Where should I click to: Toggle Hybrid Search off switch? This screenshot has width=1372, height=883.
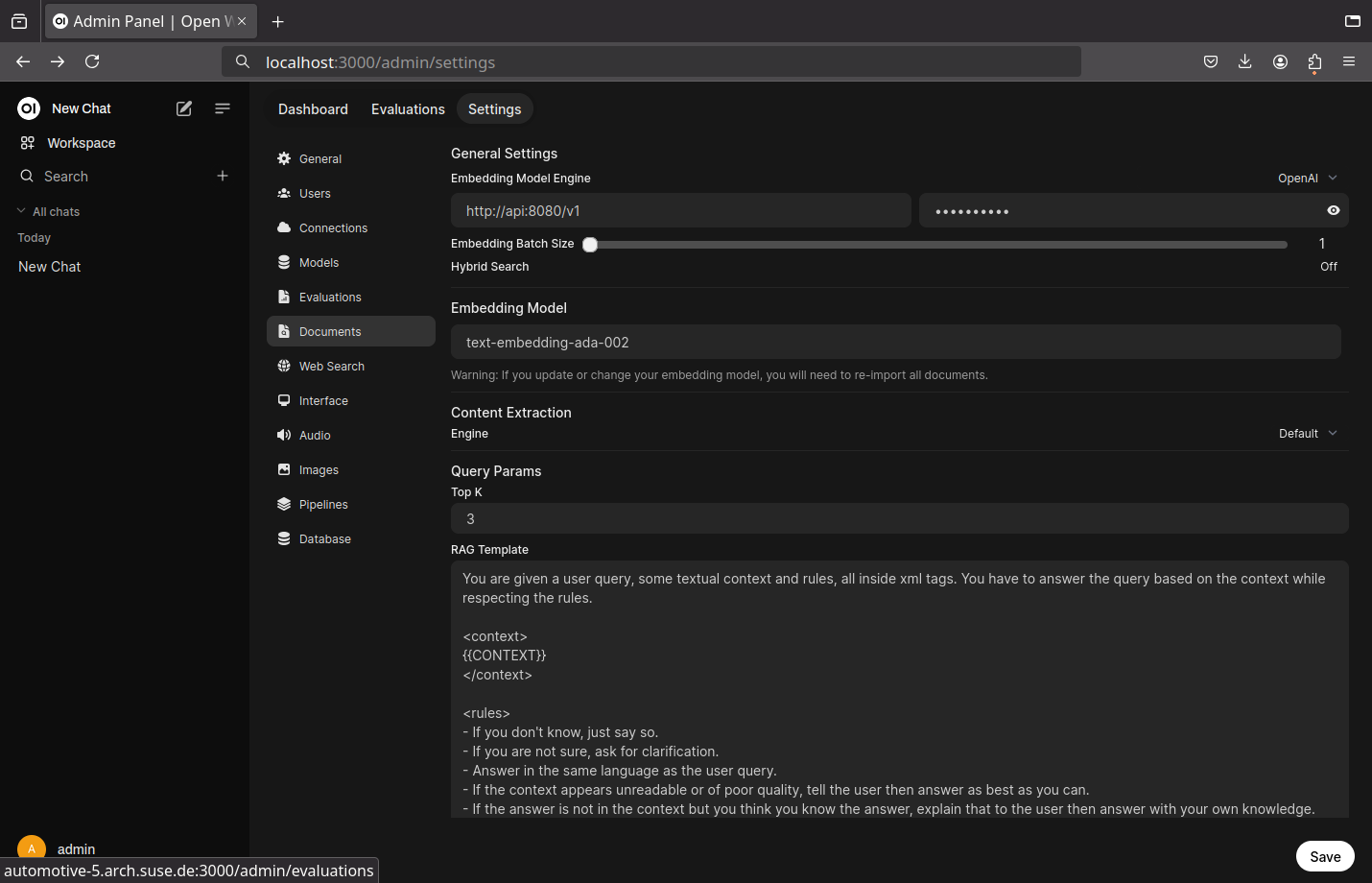pos(1328,267)
